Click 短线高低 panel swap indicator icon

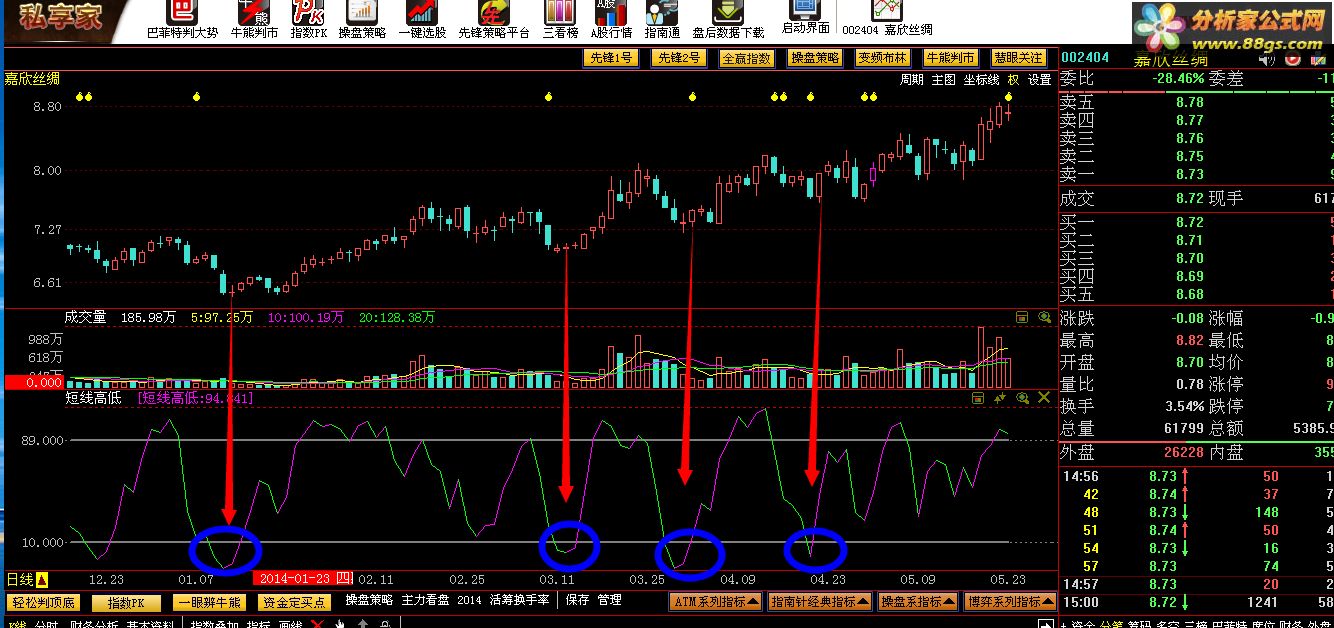click(1001, 398)
